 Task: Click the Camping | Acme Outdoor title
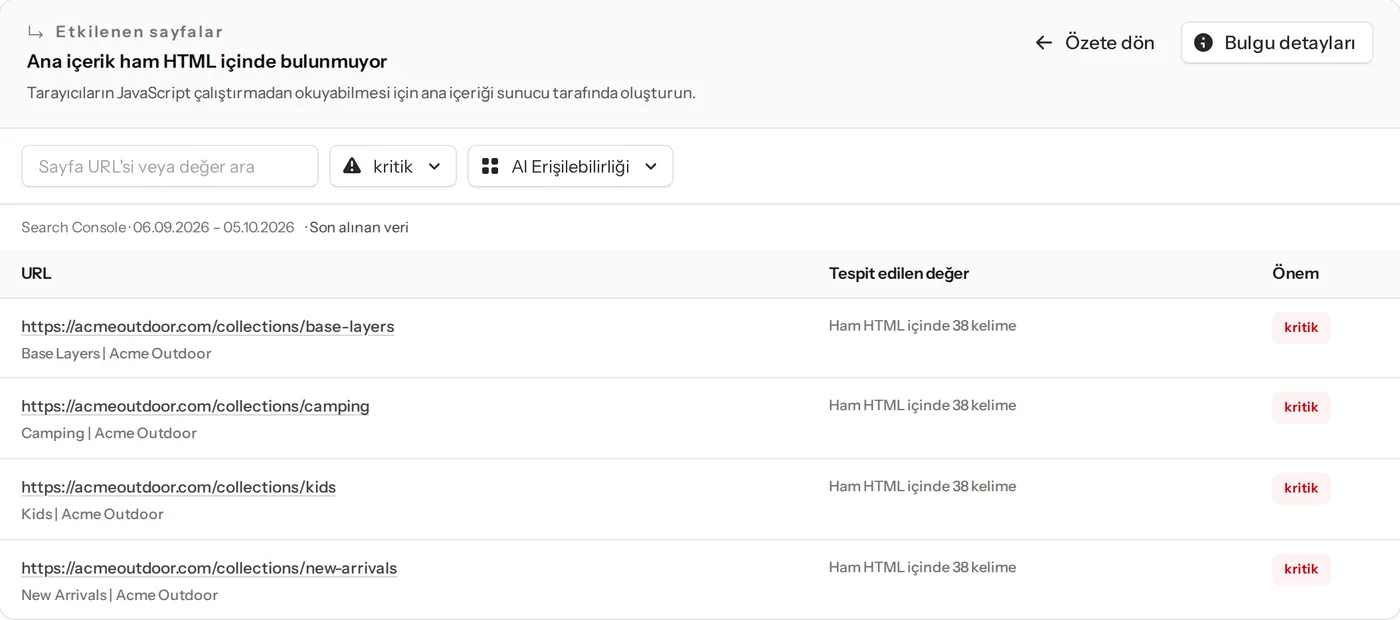point(109,434)
